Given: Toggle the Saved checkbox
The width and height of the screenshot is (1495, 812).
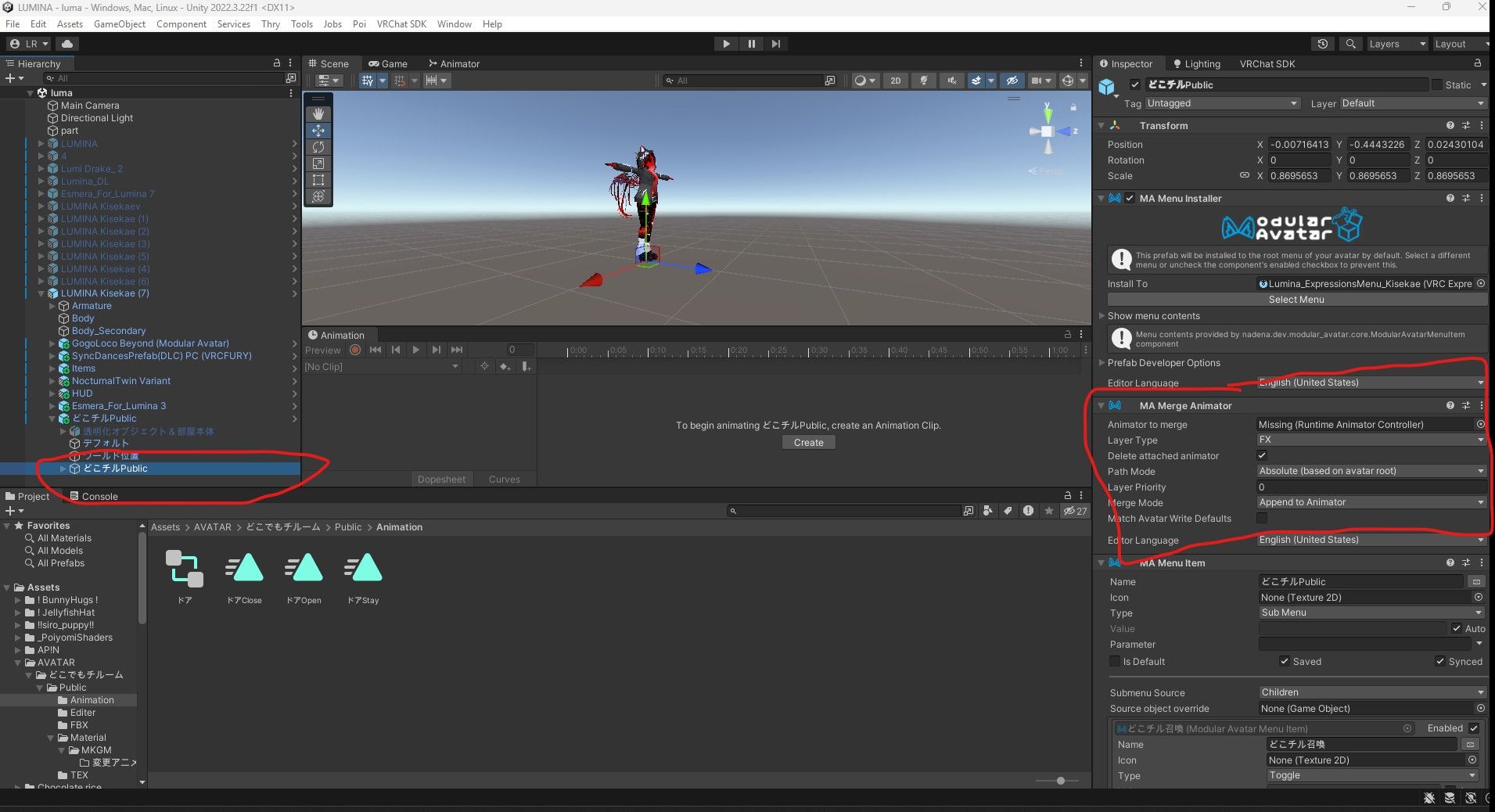Looking at the screenshot, I should click(x=1284, y=661).
